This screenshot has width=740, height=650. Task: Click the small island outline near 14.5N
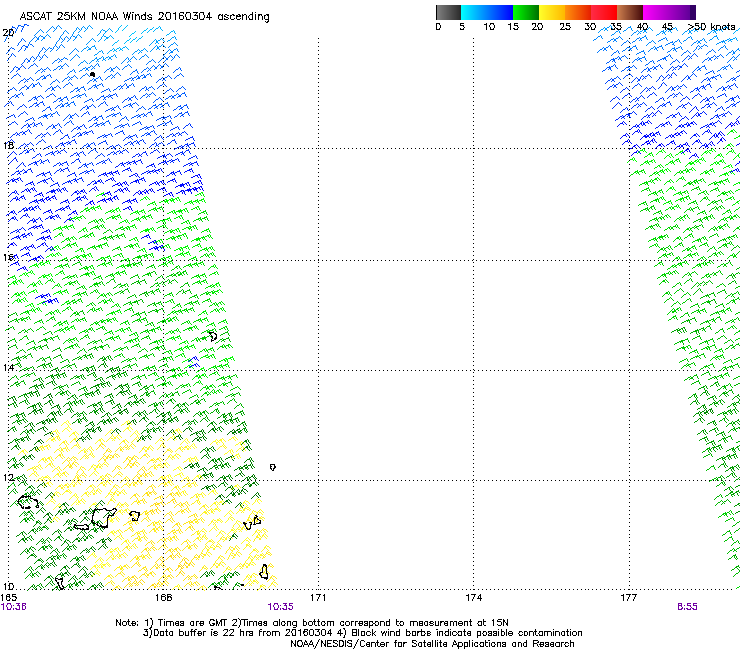[213, 336]
